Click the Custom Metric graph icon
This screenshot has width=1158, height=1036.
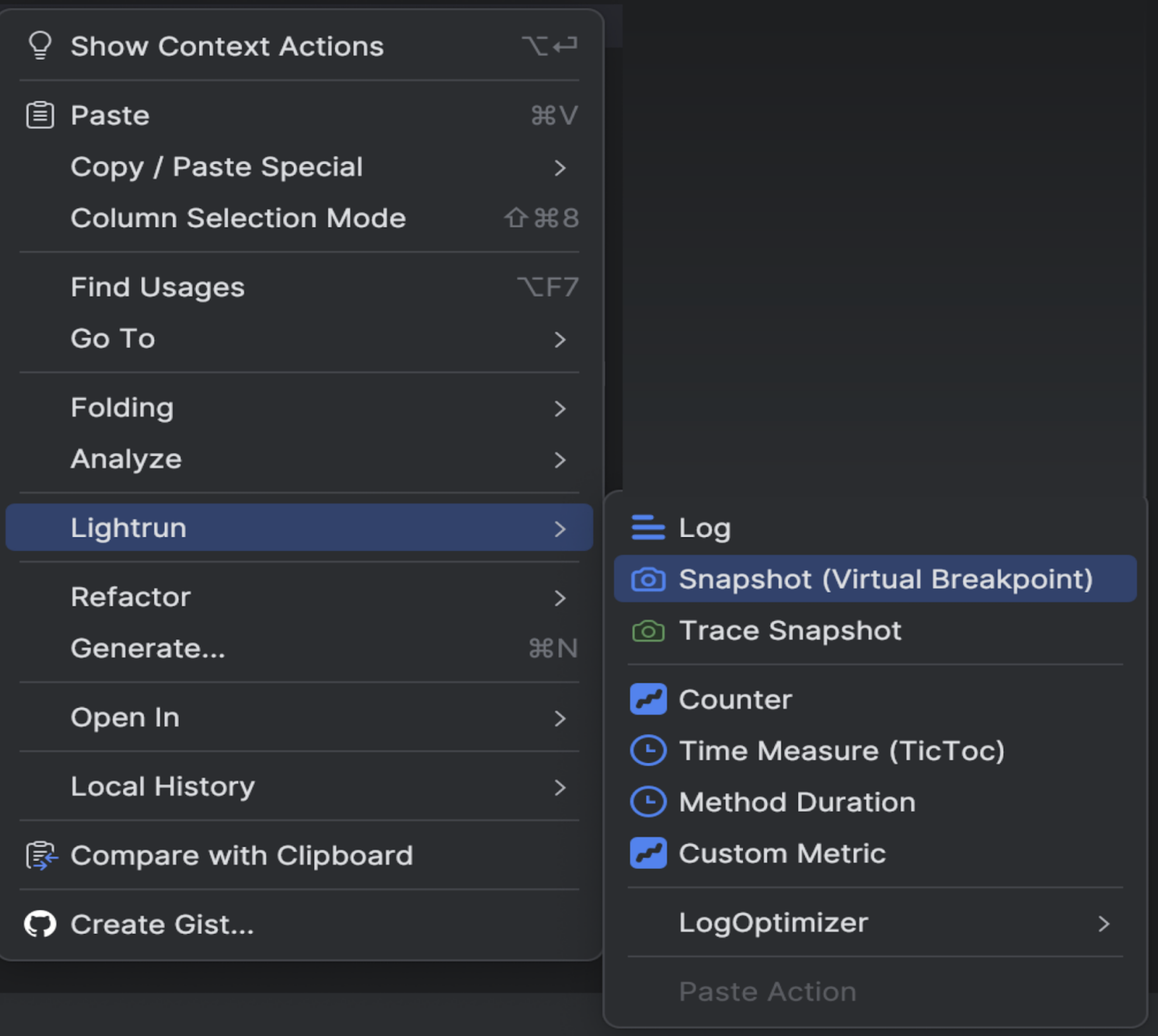point(647,853)
